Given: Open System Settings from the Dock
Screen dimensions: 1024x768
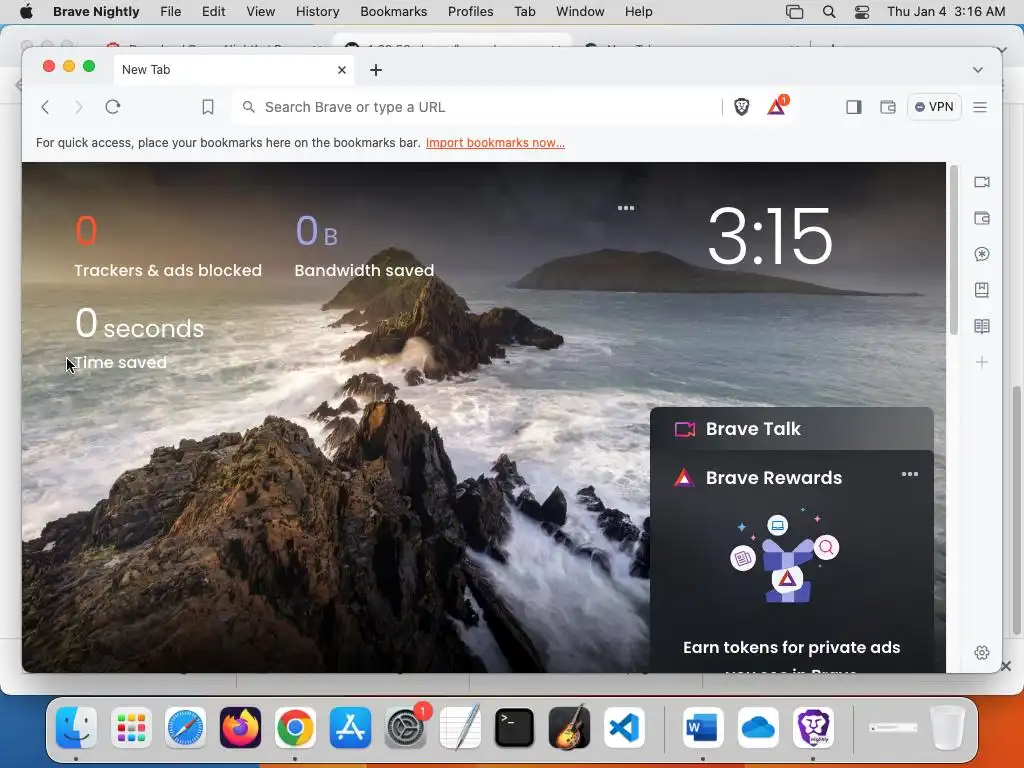Looking at the screenshot, I should coord(405,727).
